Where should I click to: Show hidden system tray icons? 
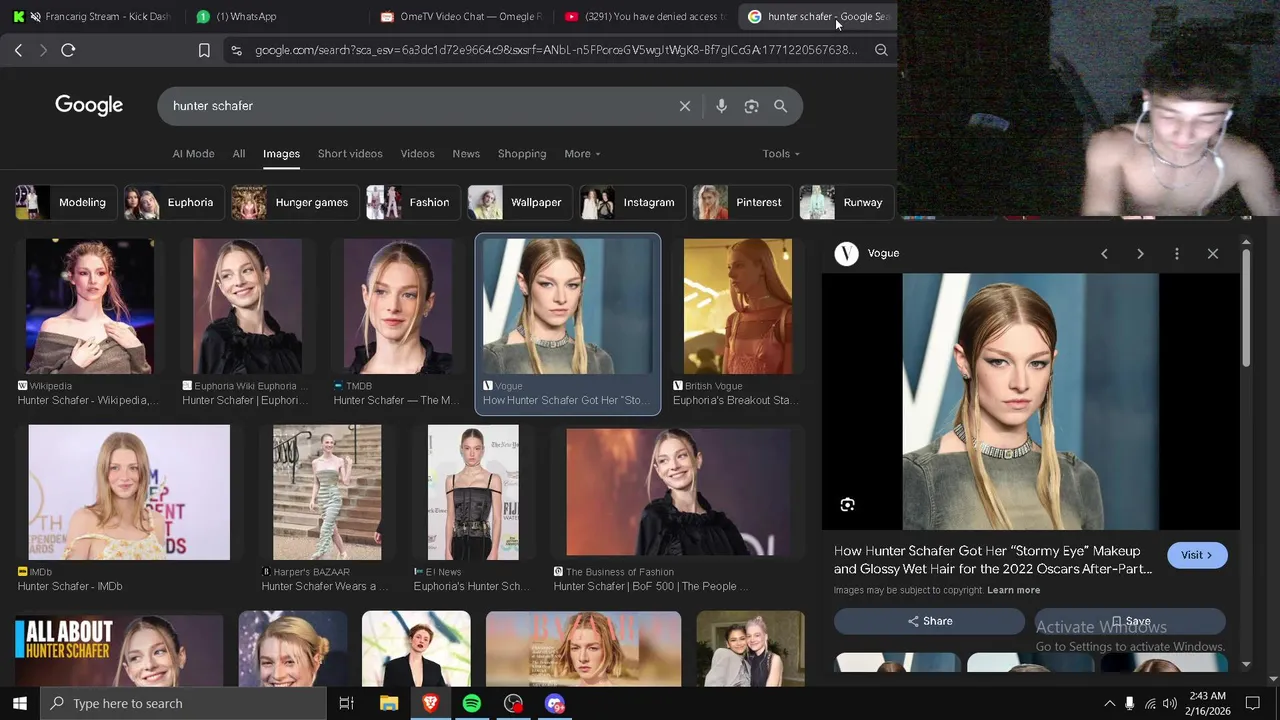click(x=1109, y=704)
